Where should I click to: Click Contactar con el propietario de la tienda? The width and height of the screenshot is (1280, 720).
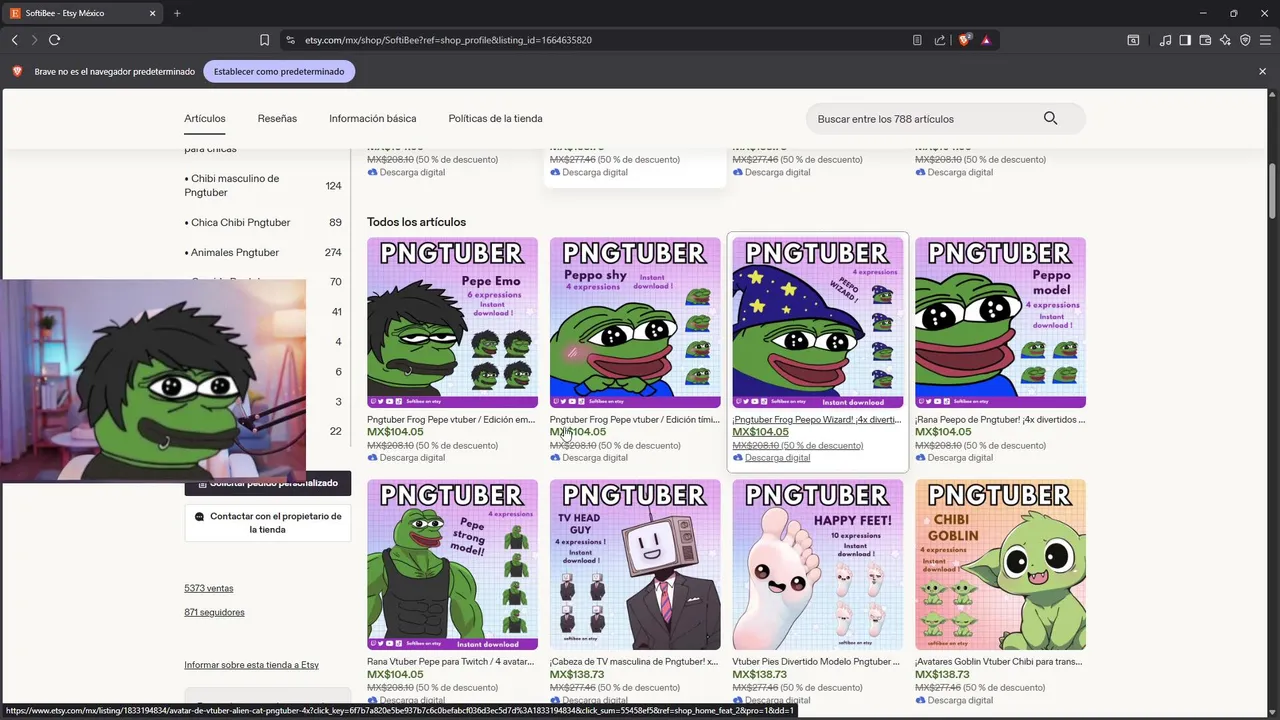click(268, 523)
